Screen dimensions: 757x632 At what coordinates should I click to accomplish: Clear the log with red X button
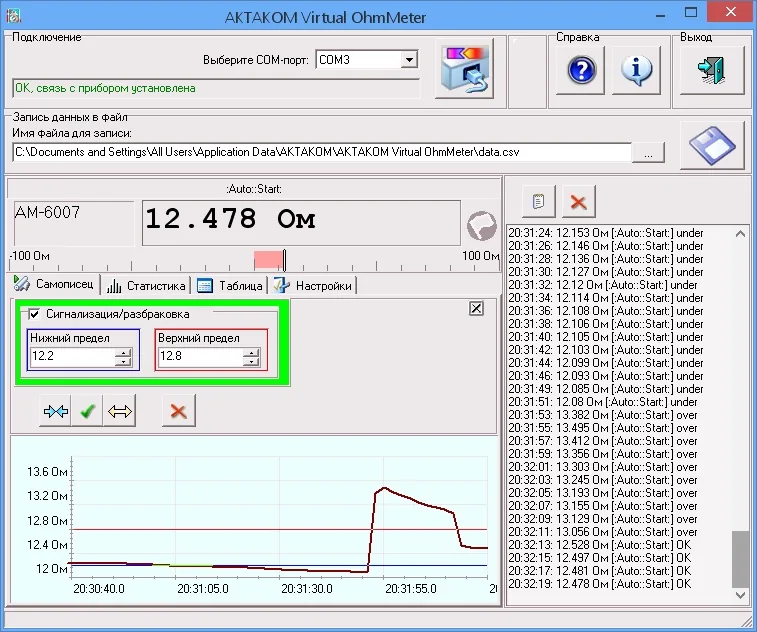(578, 201)
